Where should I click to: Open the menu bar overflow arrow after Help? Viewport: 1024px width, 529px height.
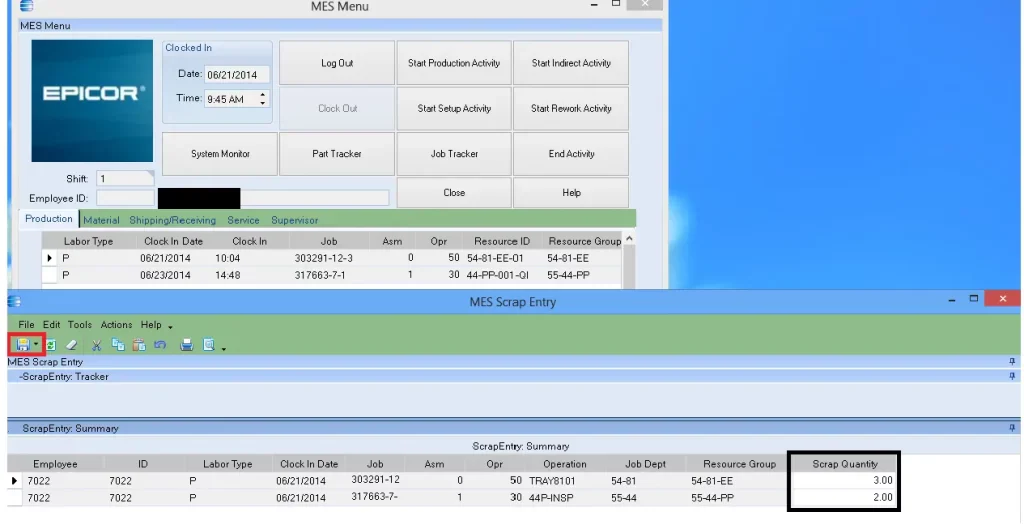(170, 327)
